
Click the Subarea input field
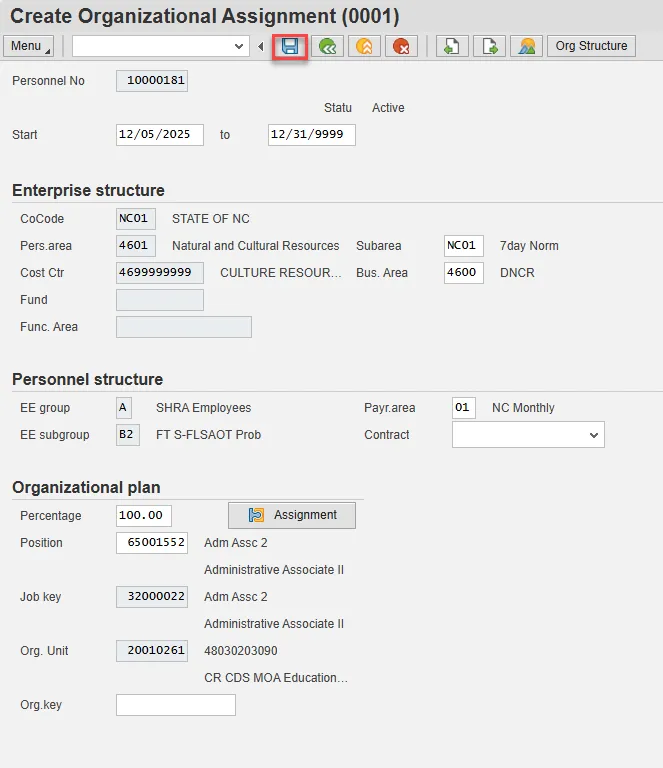[464, 246]
